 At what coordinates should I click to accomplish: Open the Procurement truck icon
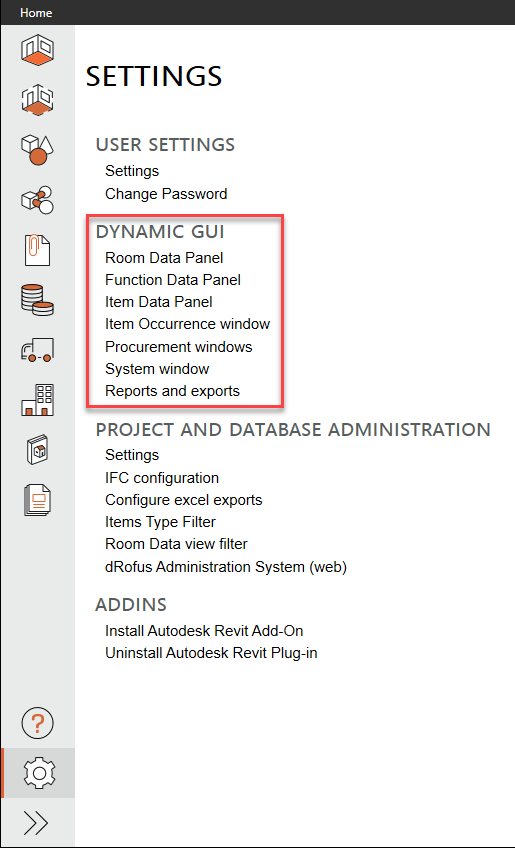pos(37,350)
